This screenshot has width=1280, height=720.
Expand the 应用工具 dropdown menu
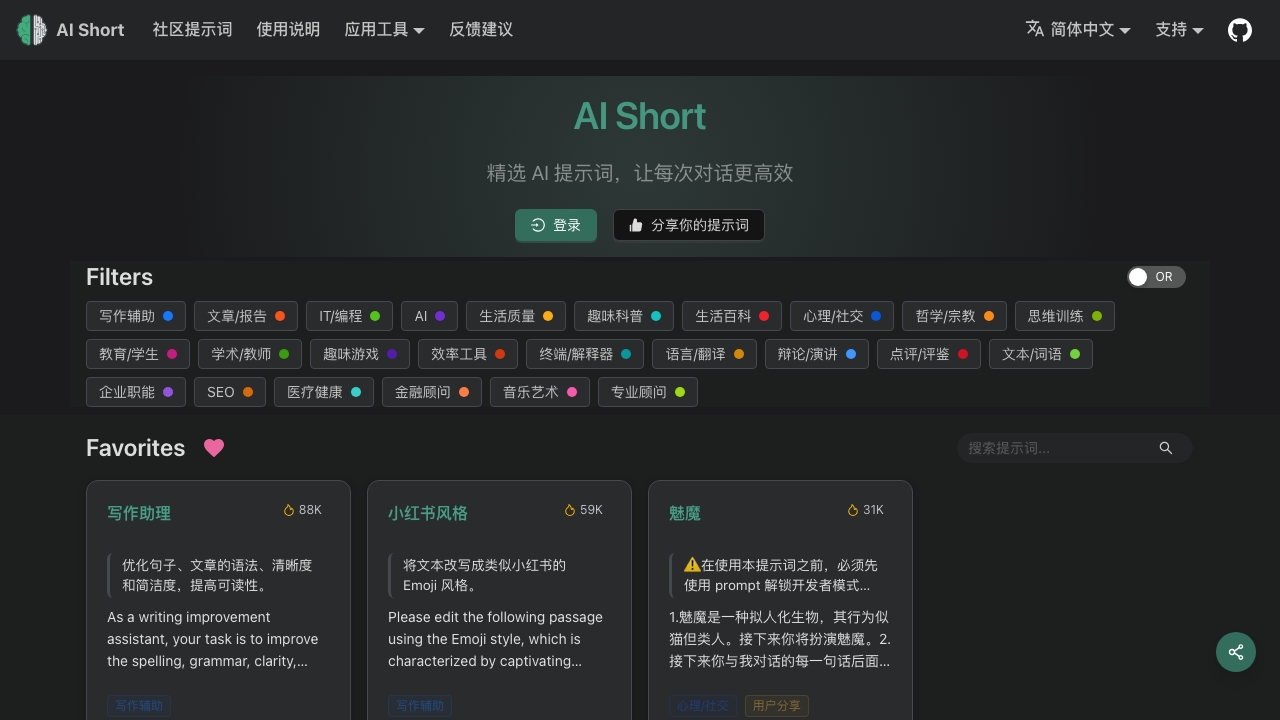click(x=384, y=30)
